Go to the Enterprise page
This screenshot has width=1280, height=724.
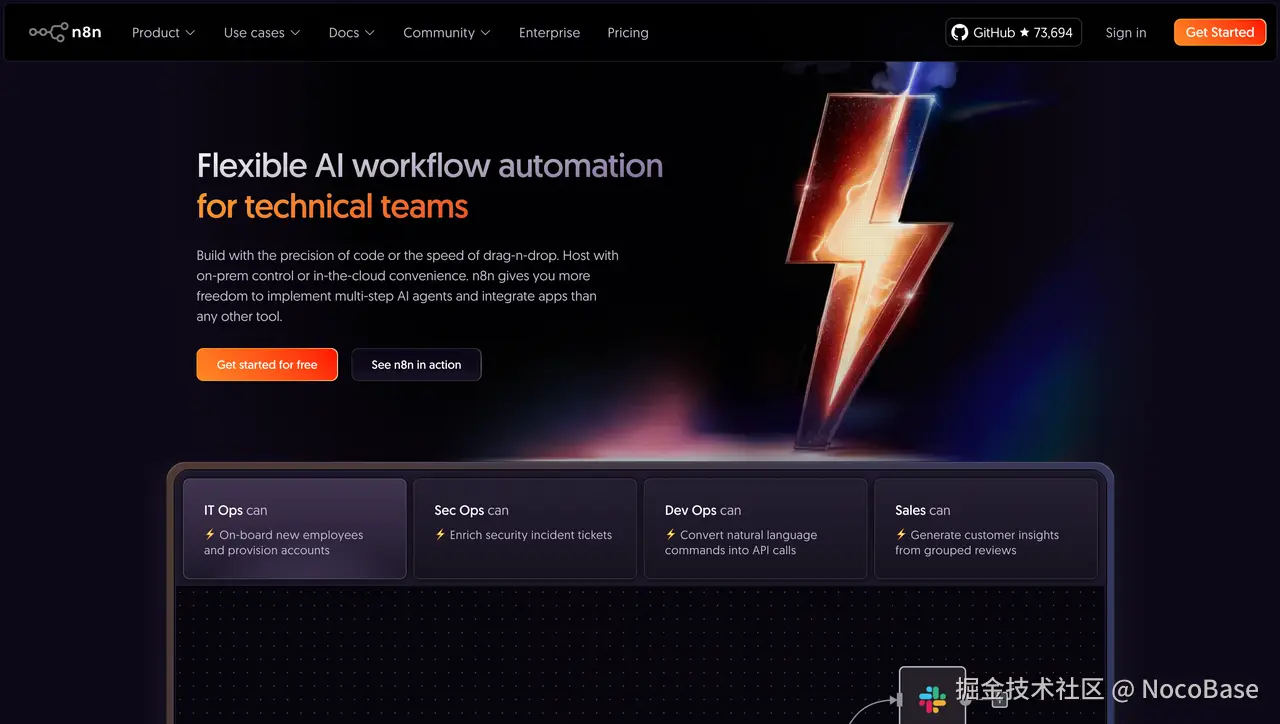(549, 32)
